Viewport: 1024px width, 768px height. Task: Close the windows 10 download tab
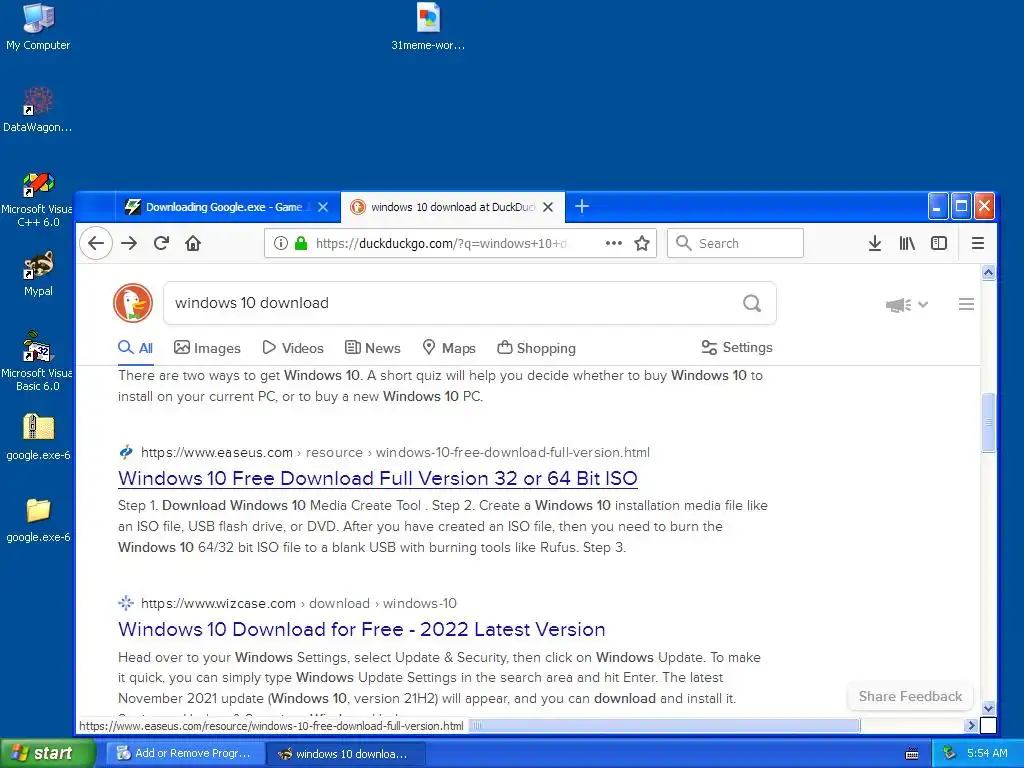[x=548, y=207]
